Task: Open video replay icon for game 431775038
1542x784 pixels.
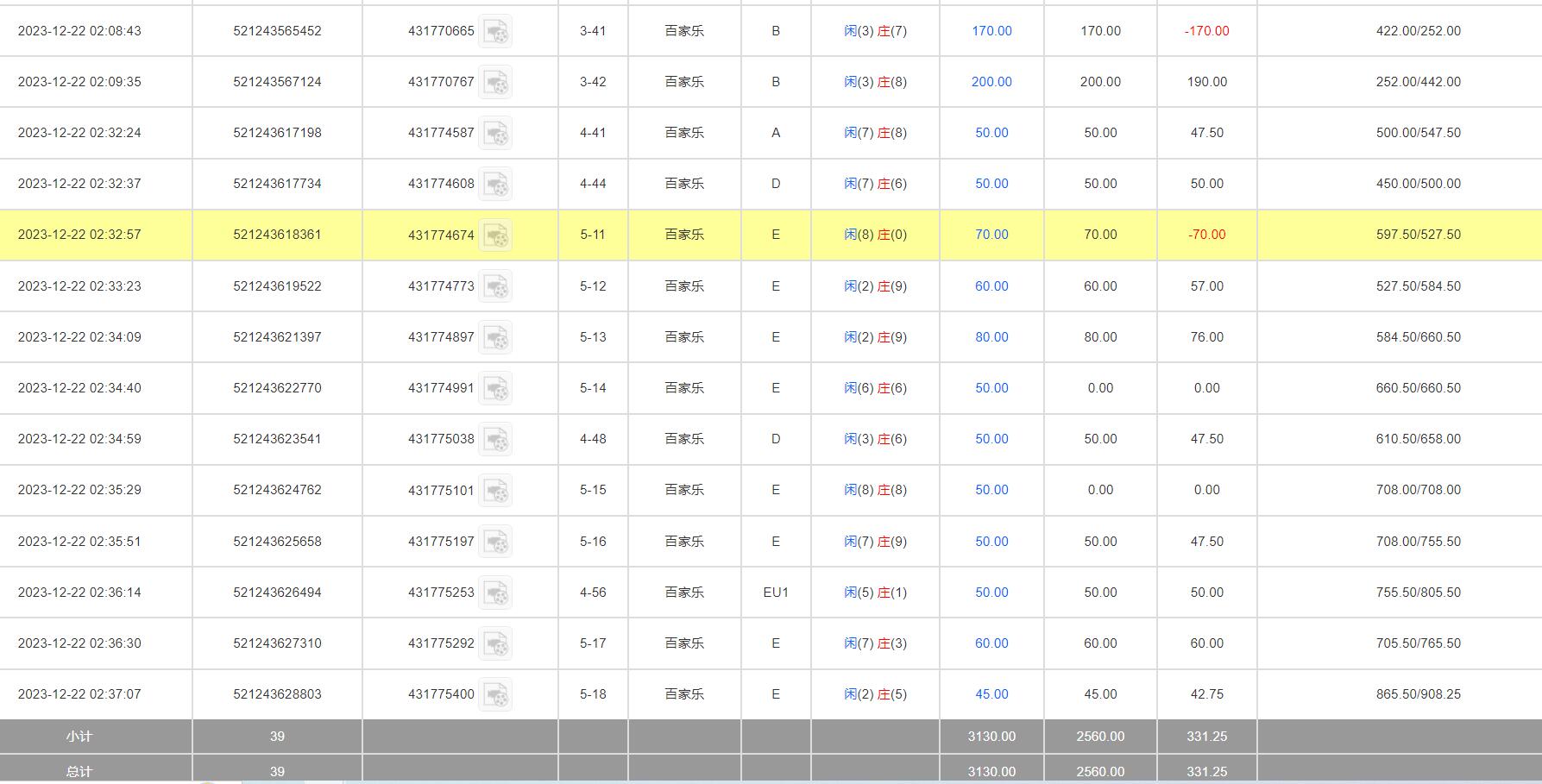Action: (495, 439)
